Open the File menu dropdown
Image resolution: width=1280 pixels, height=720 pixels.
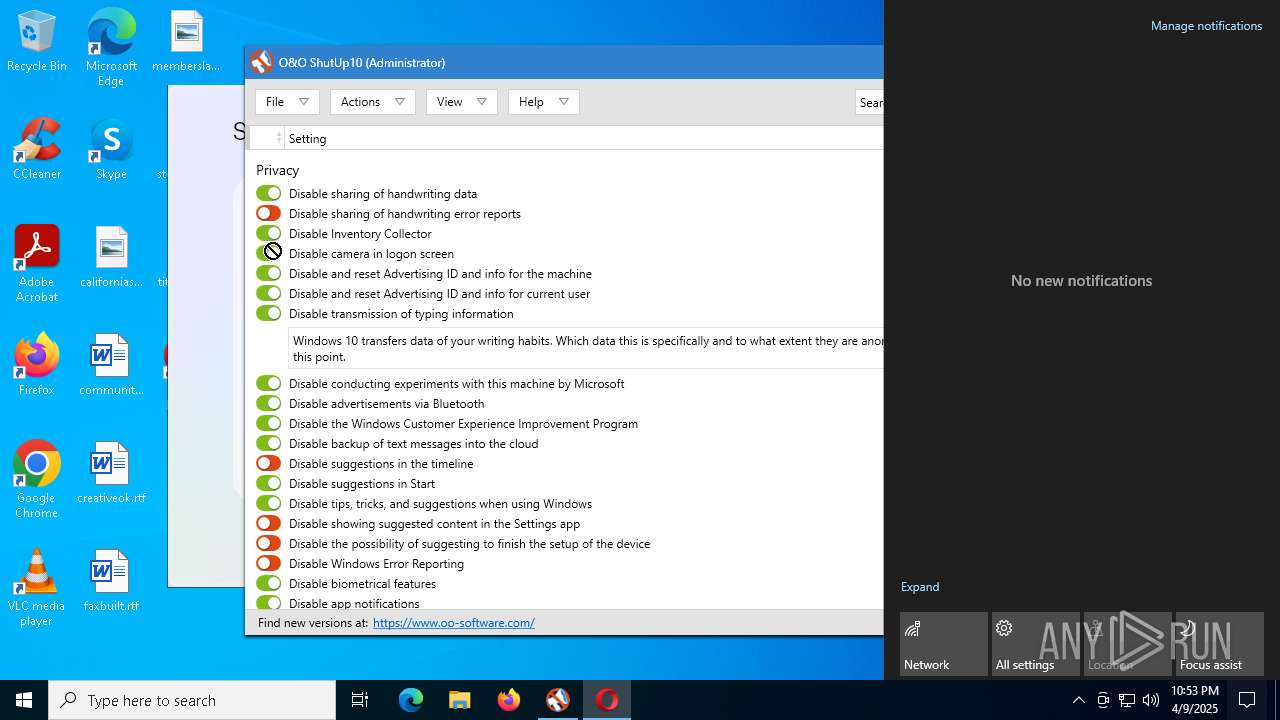point(287,102)
